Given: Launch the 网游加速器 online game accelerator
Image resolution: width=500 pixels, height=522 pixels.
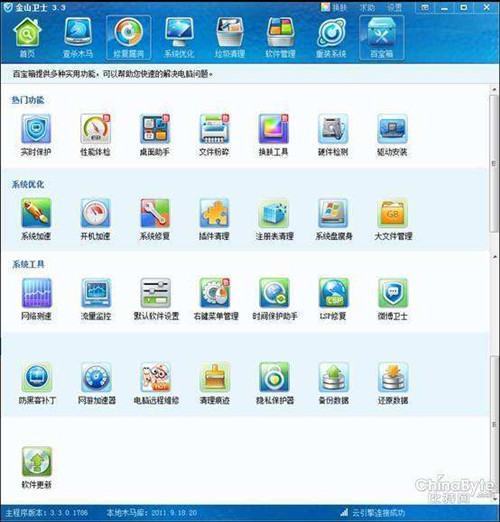Looking at the screenshot, I should coord(96,383).
